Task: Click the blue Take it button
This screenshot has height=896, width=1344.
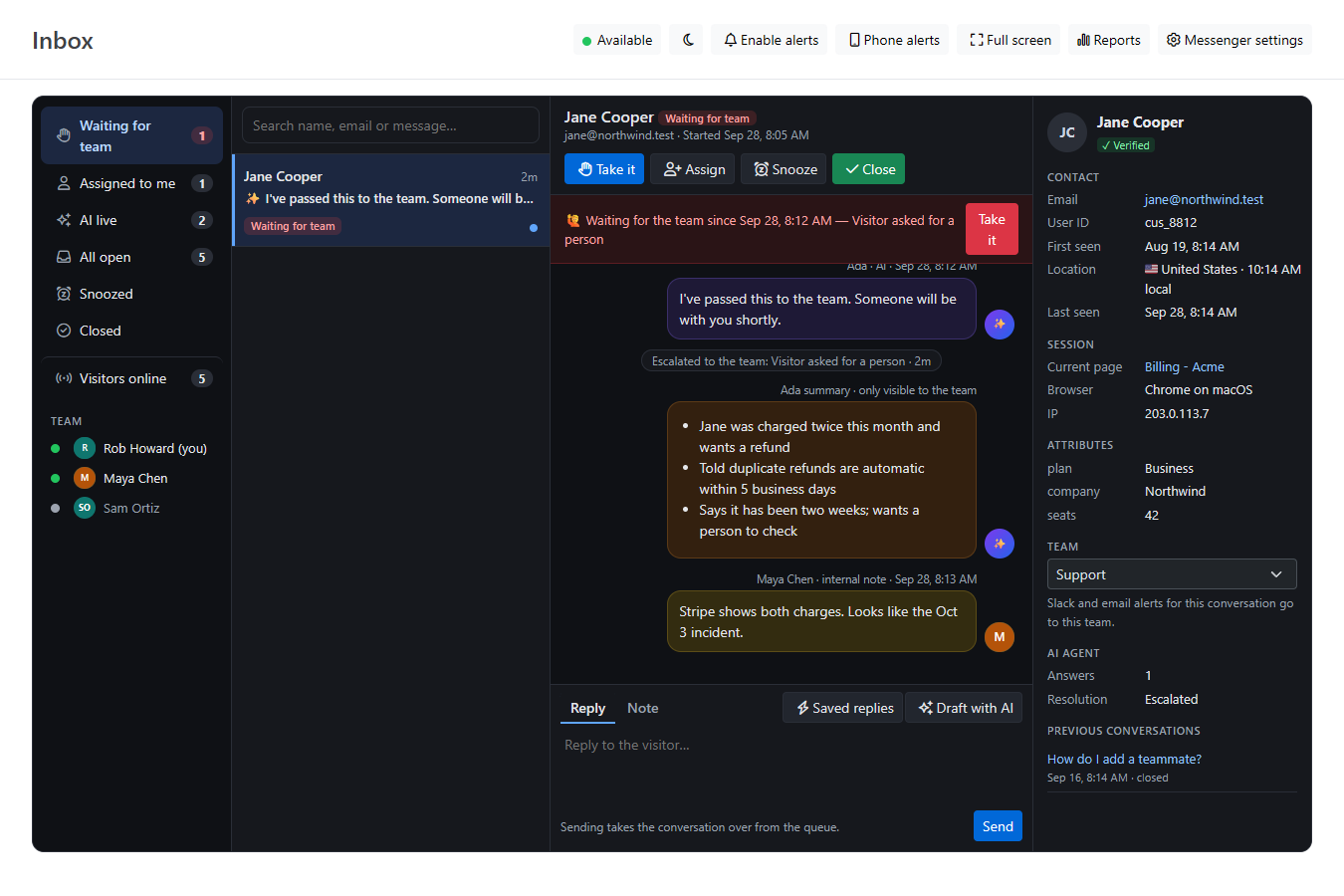Action: pyautogui.click(x=604, y=169)
